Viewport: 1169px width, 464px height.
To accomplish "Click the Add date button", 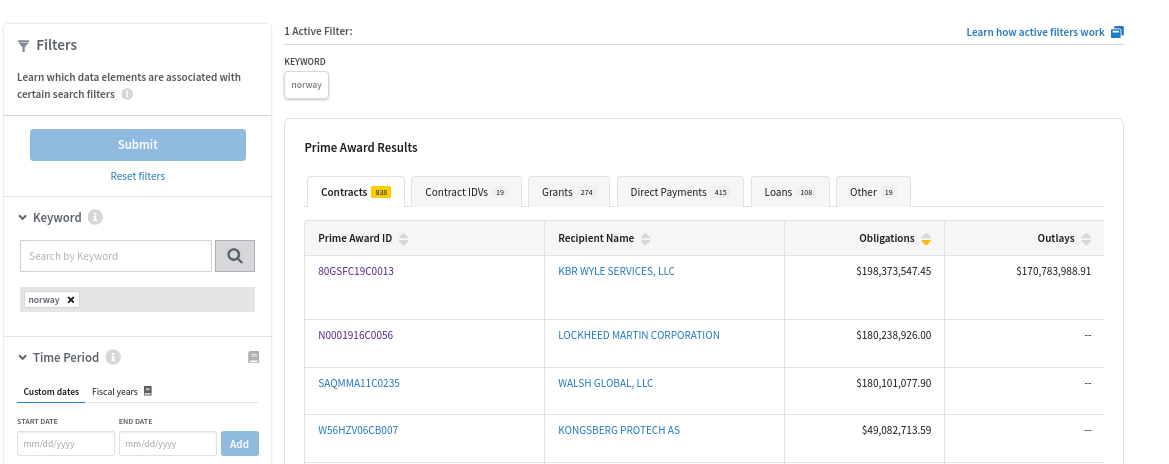I will coord(239,444).
